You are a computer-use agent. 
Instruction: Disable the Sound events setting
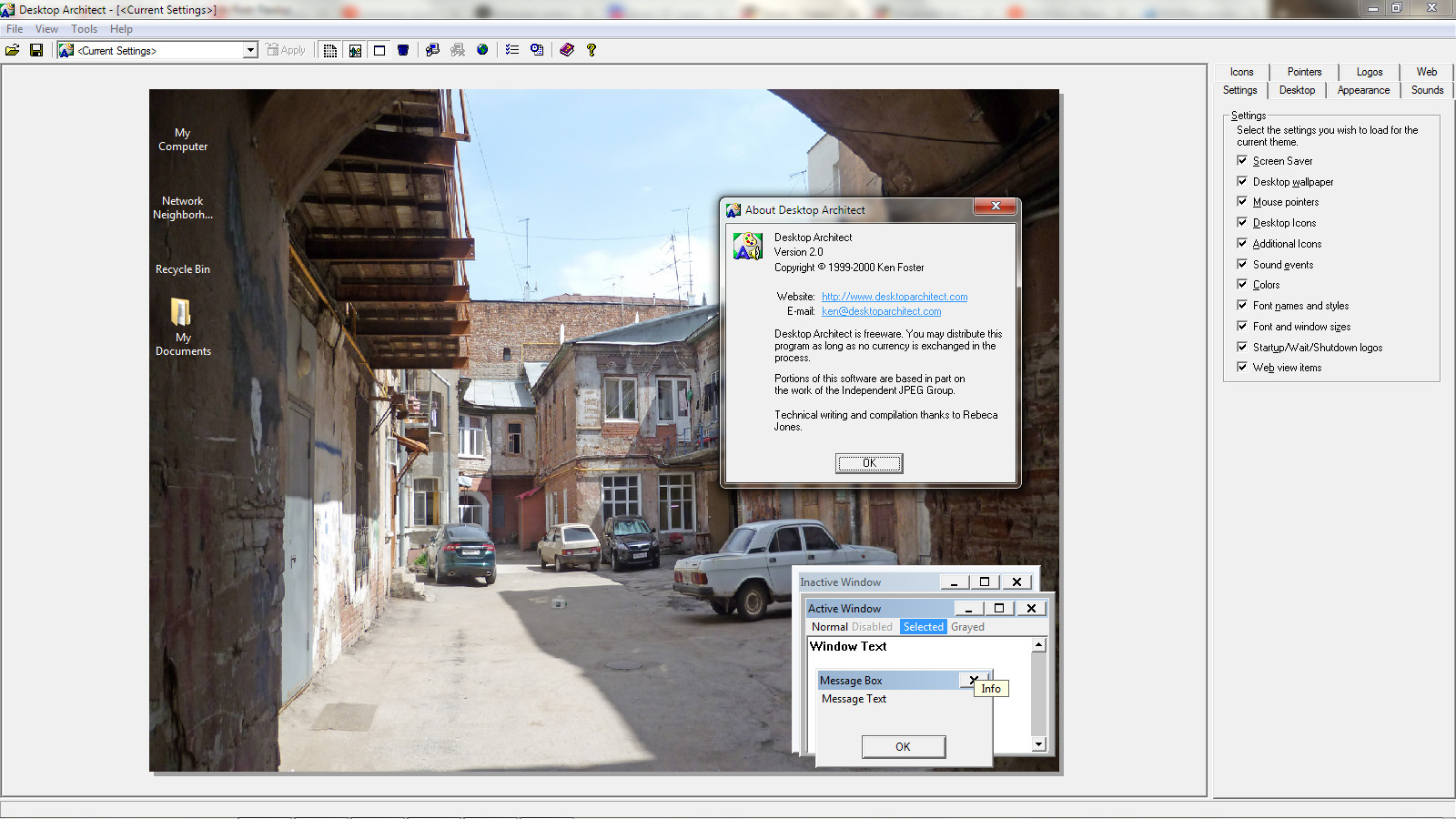(x=1242, y=264)
